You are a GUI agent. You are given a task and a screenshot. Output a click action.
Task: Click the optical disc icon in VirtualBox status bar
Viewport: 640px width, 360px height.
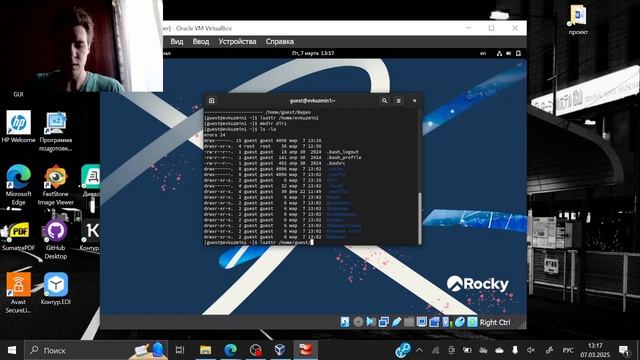coord(358,322)
